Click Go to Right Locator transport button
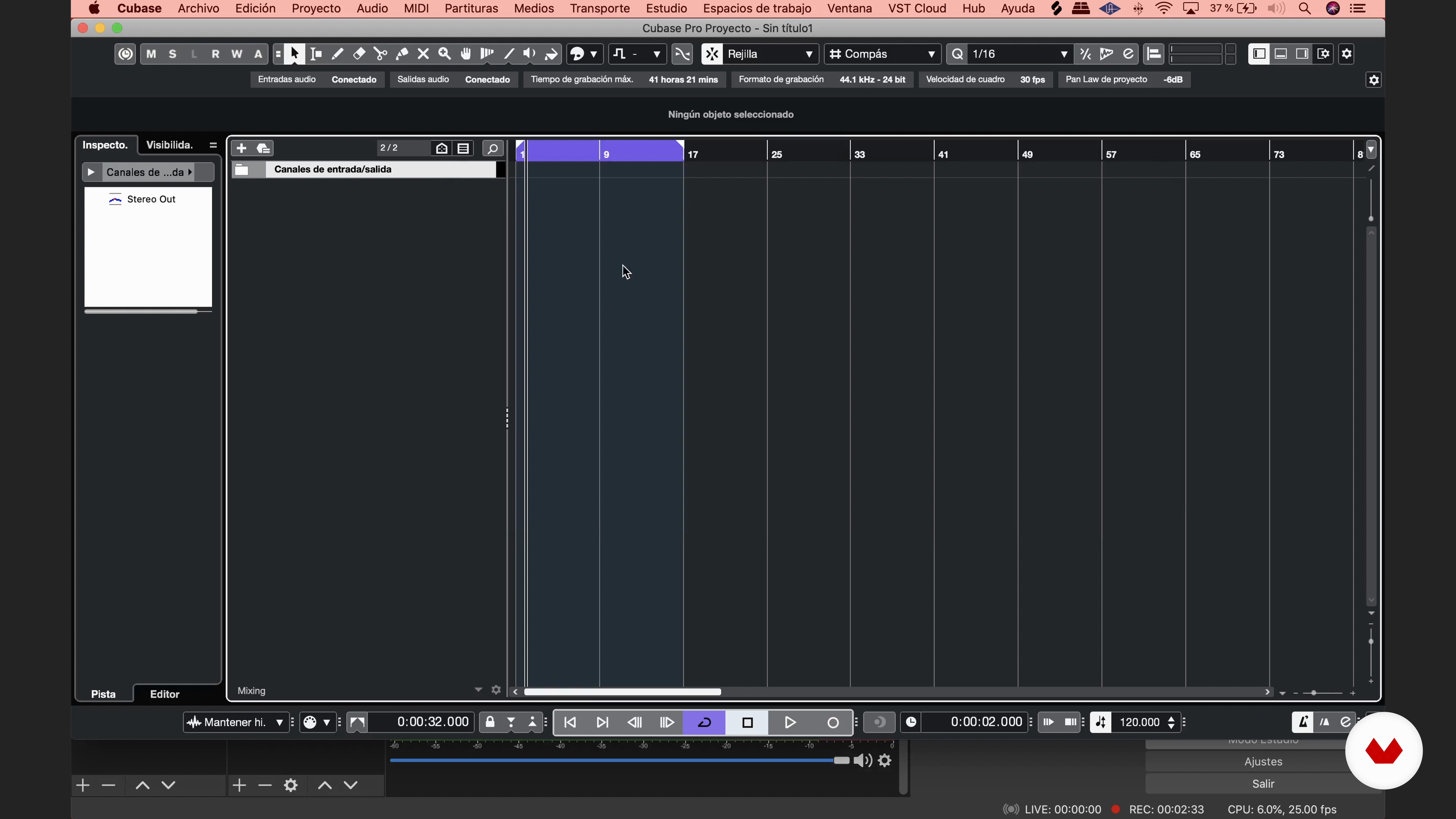 (602, 722)
